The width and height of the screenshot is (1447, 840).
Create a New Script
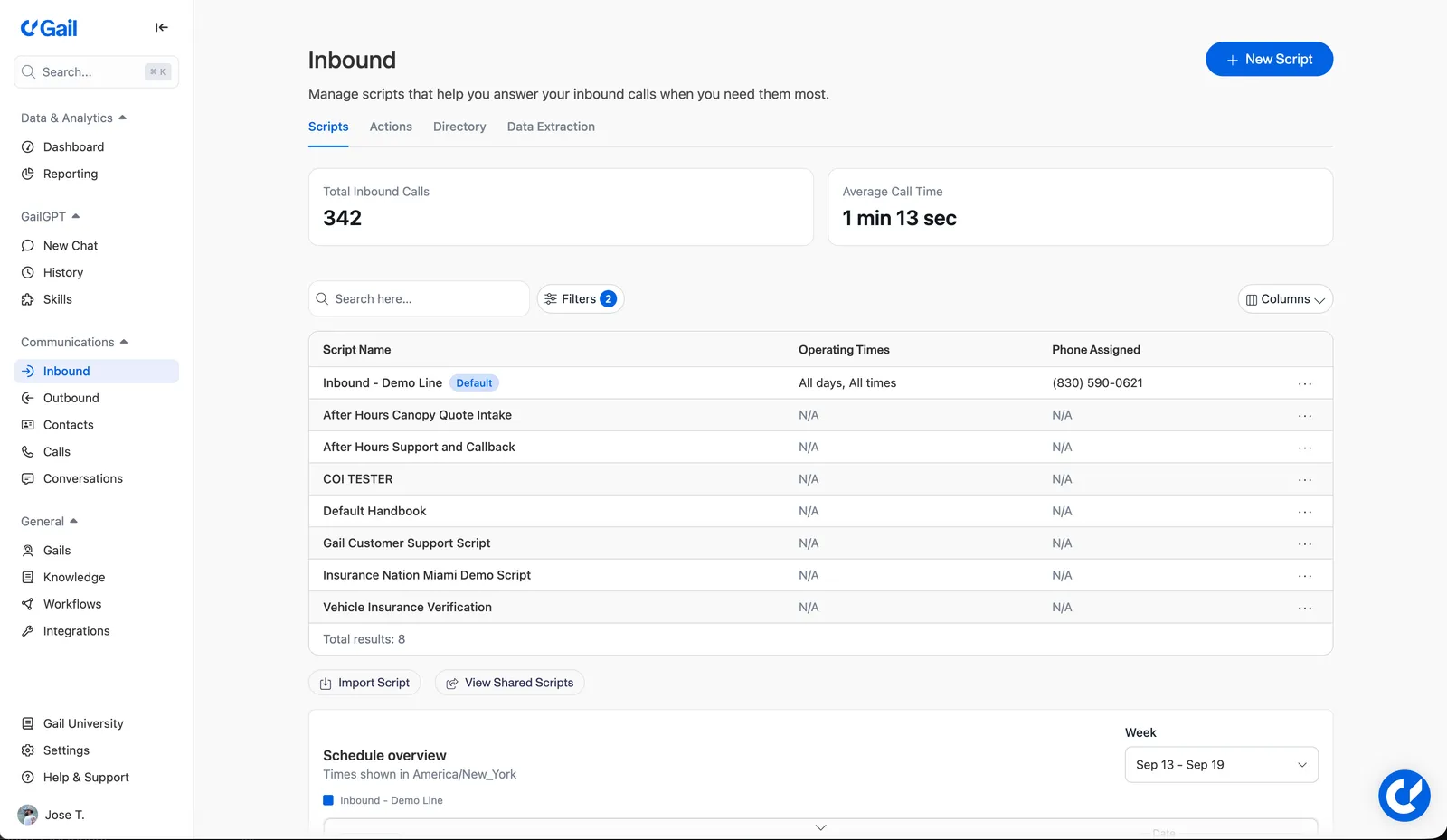pyautogui.click(x=1269, y=60)
